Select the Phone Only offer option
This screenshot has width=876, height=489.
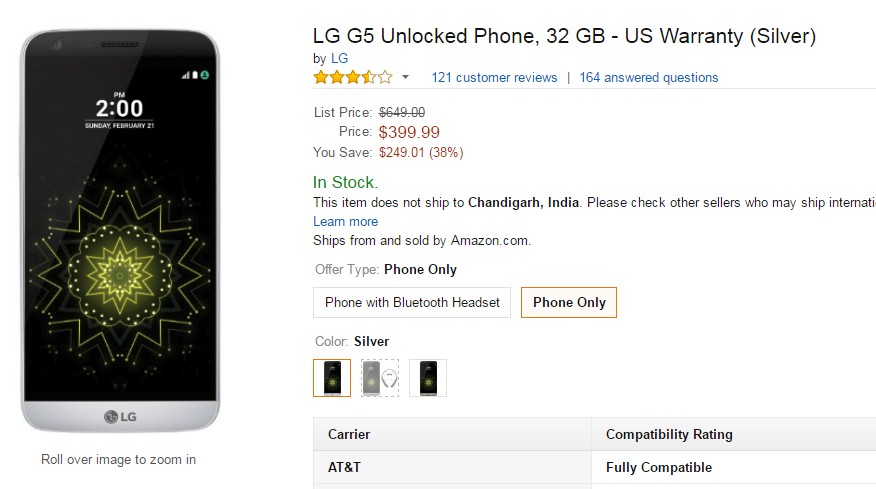[569, 302]
